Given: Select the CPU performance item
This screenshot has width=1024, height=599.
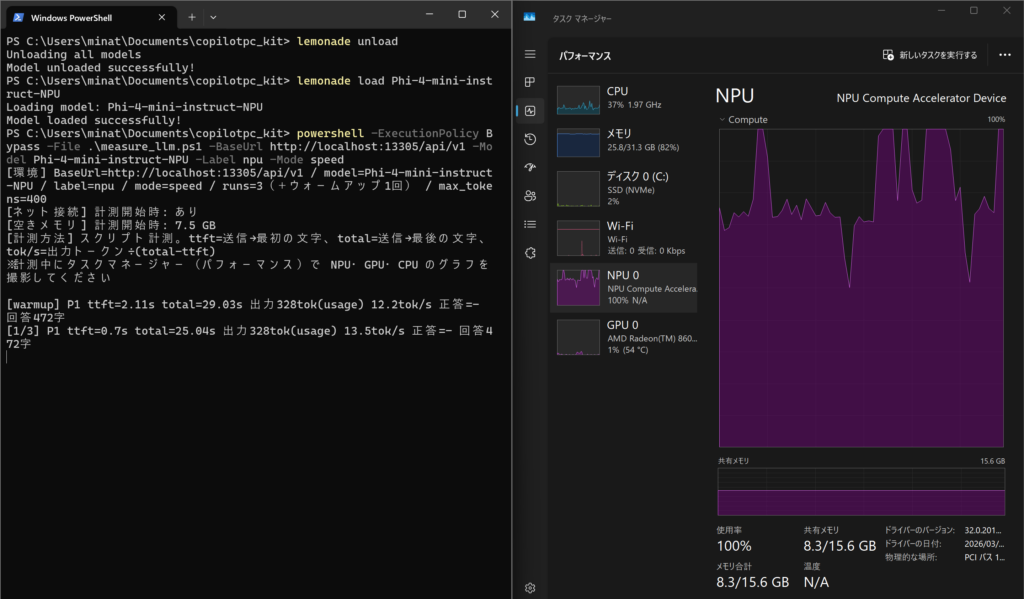Looking at the screenshot, I should (624, 99).
